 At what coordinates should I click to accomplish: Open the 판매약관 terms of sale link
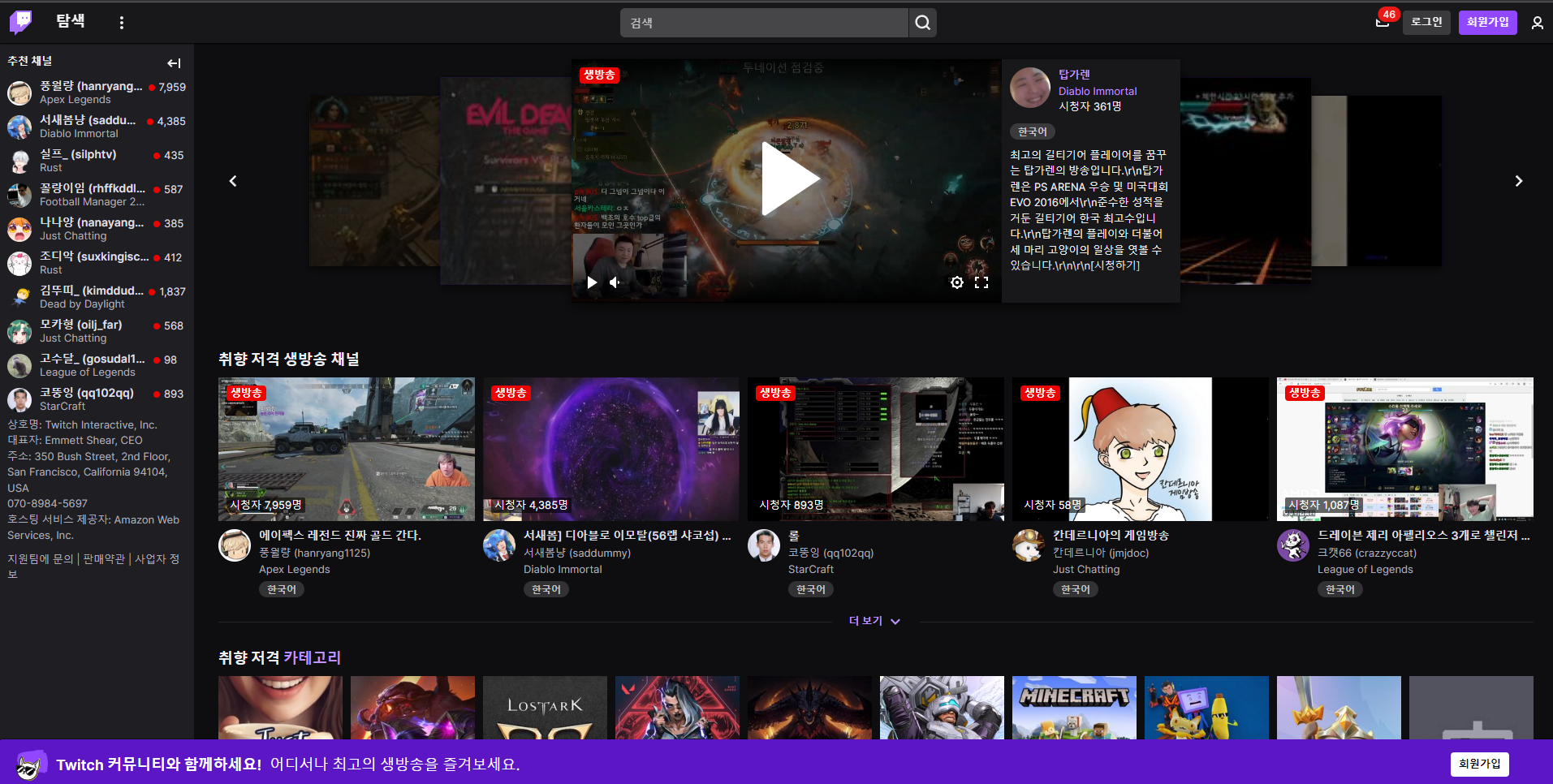coord(104,559)
